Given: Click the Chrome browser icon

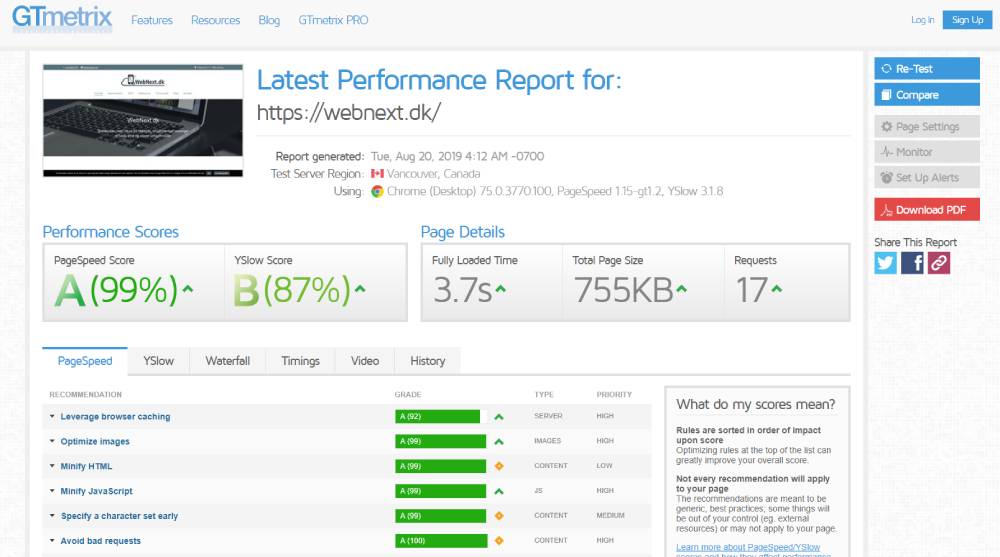Looking at the screenshot, I should pyautogui.click(x=377, y=191).
